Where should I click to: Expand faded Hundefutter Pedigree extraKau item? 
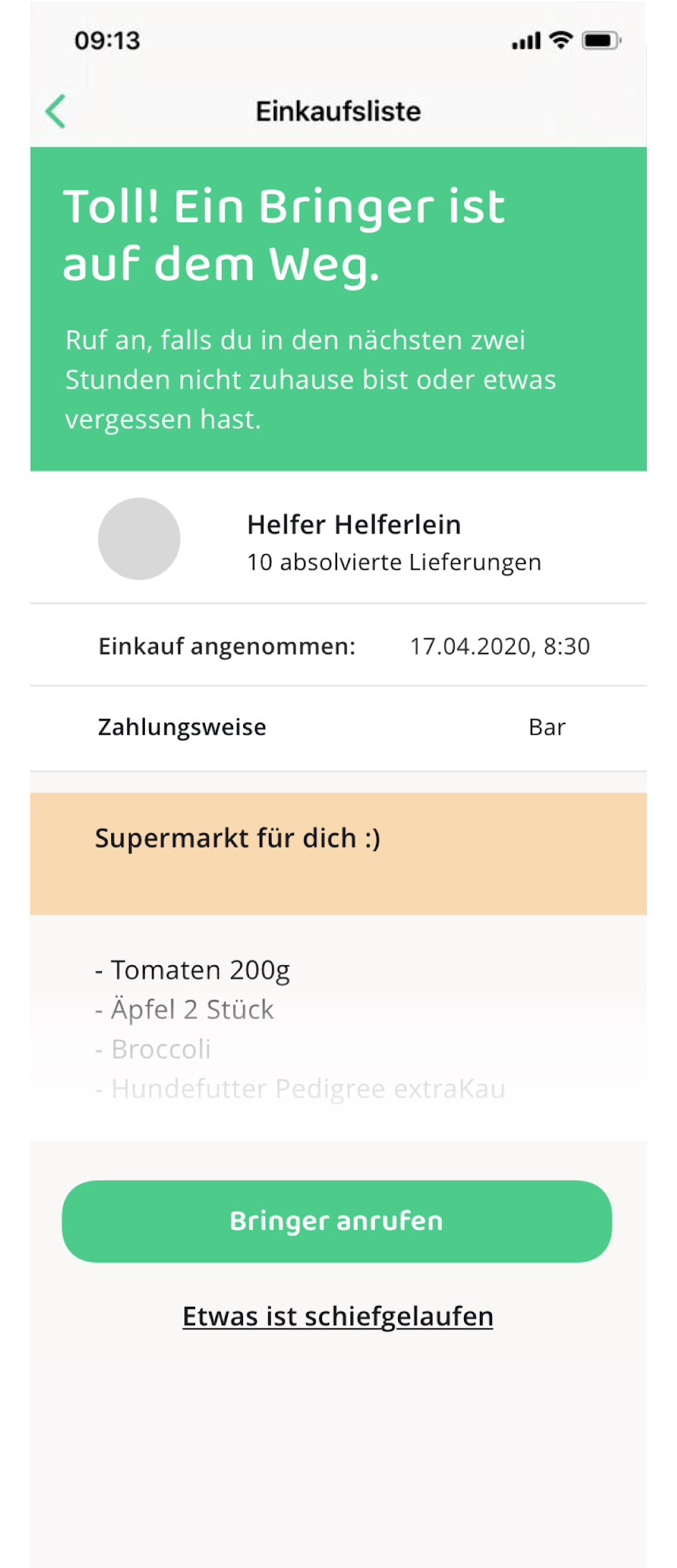point(300,1089)
